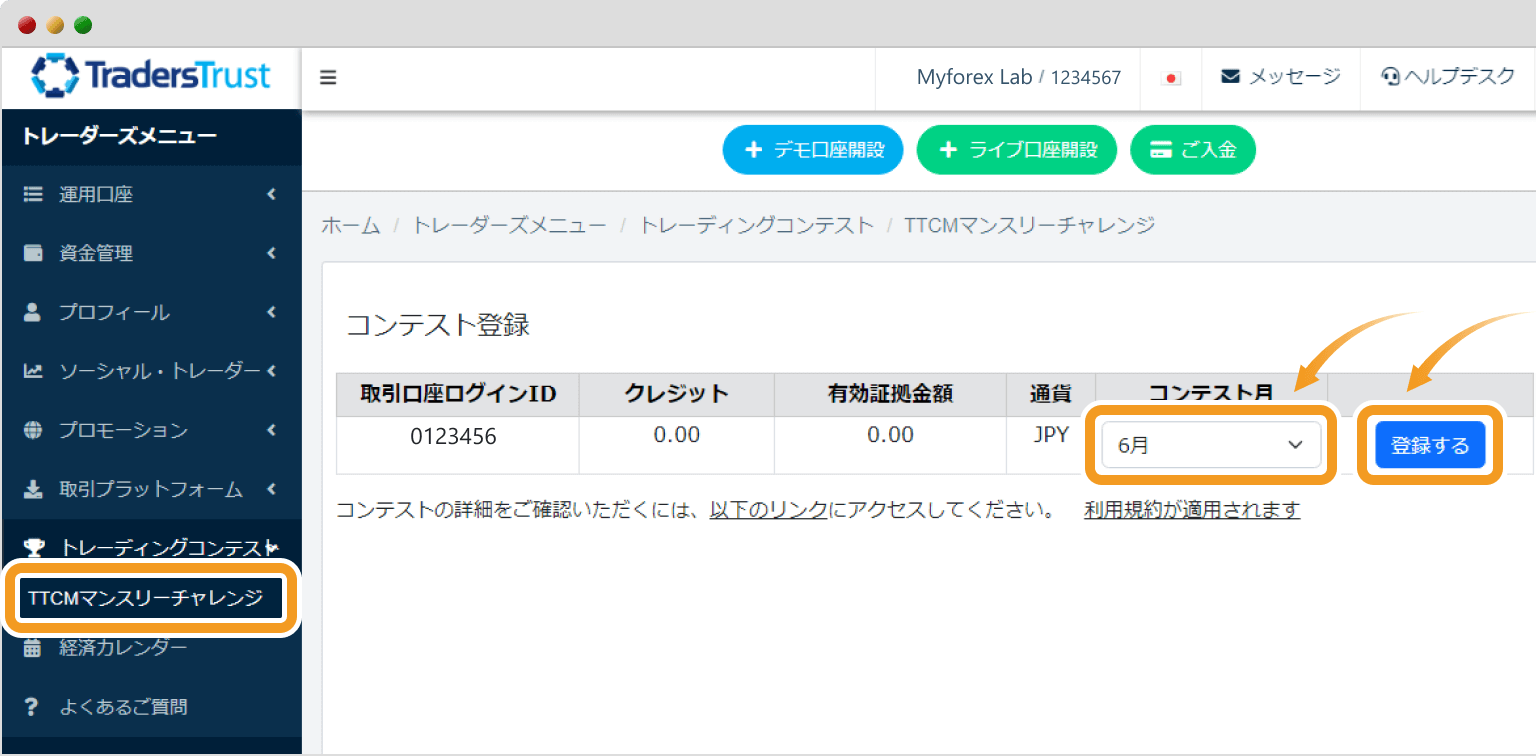Go to トレーダーズメニュー in the breadcrumb
The image size is (1536, 756).
pos(509,225)
